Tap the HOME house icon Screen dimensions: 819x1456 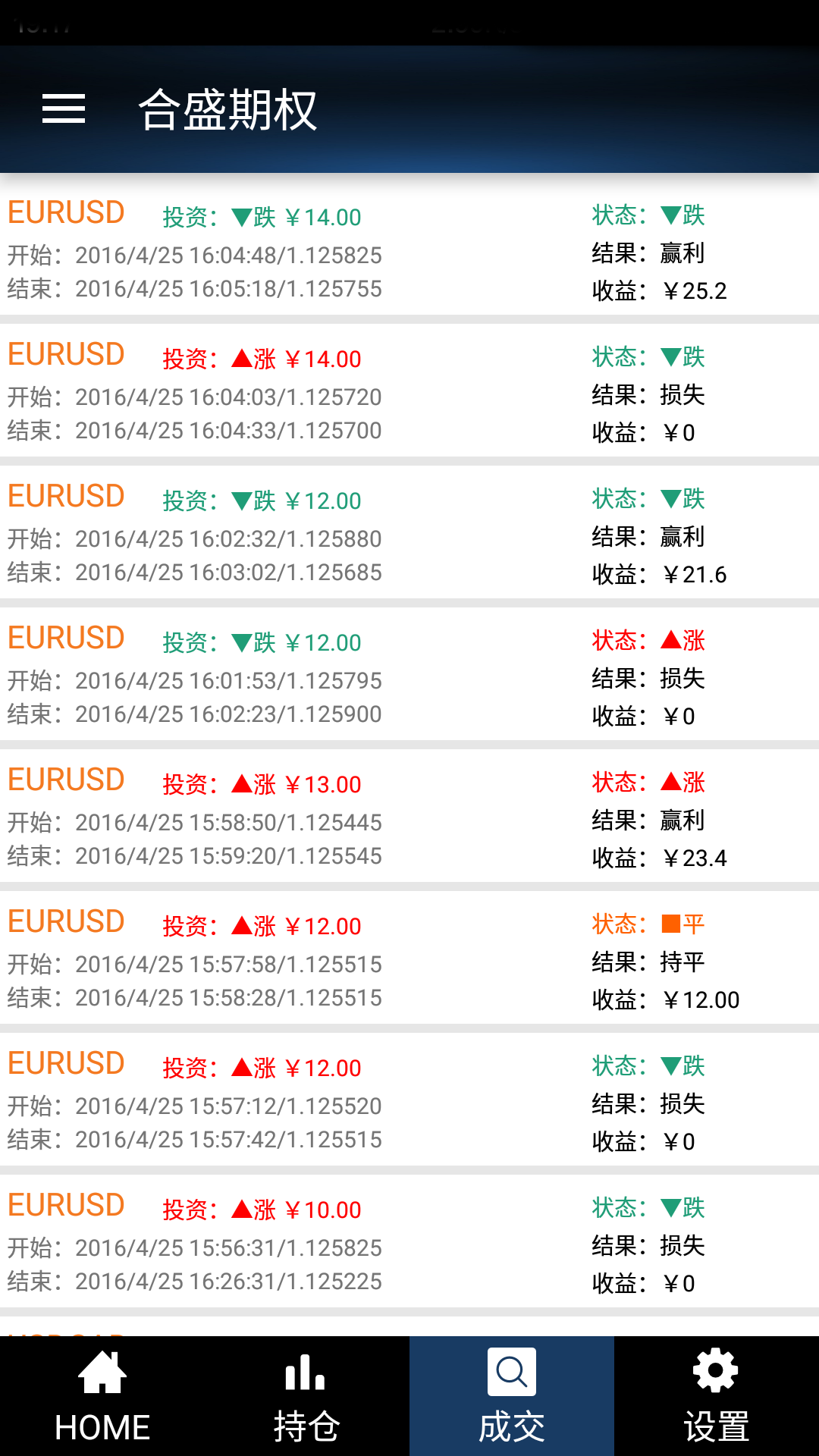pyautogui.click(x=102, y=1372)
